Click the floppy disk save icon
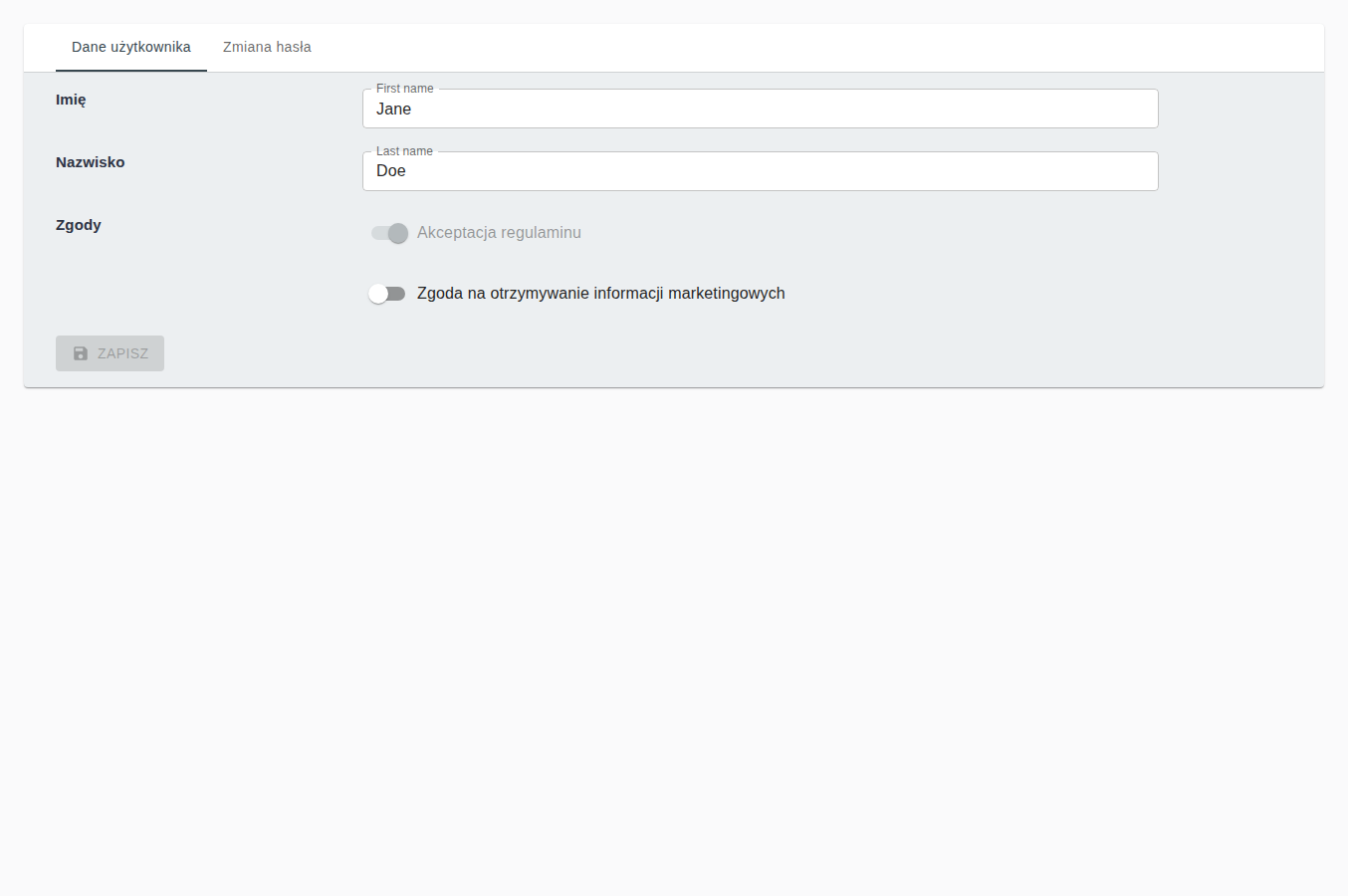The image size is (1348, 896). click(81, 353)
